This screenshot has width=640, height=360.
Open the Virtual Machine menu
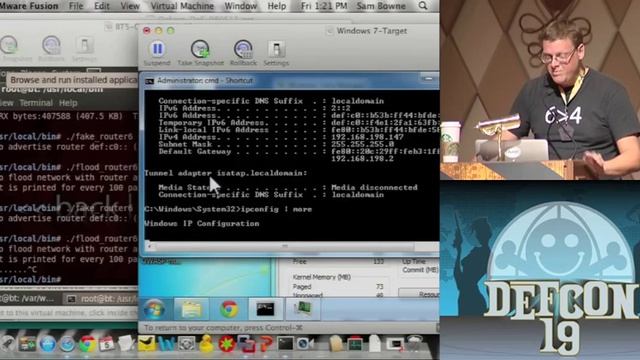[x=182, y=6]
